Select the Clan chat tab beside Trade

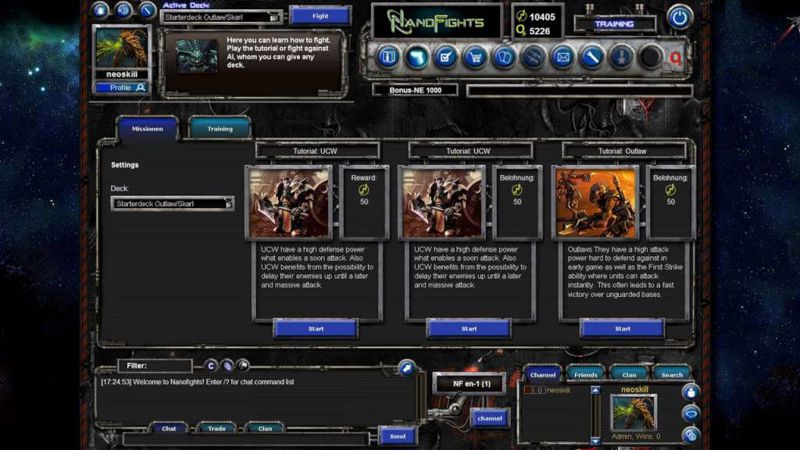(x=265, y=428)
